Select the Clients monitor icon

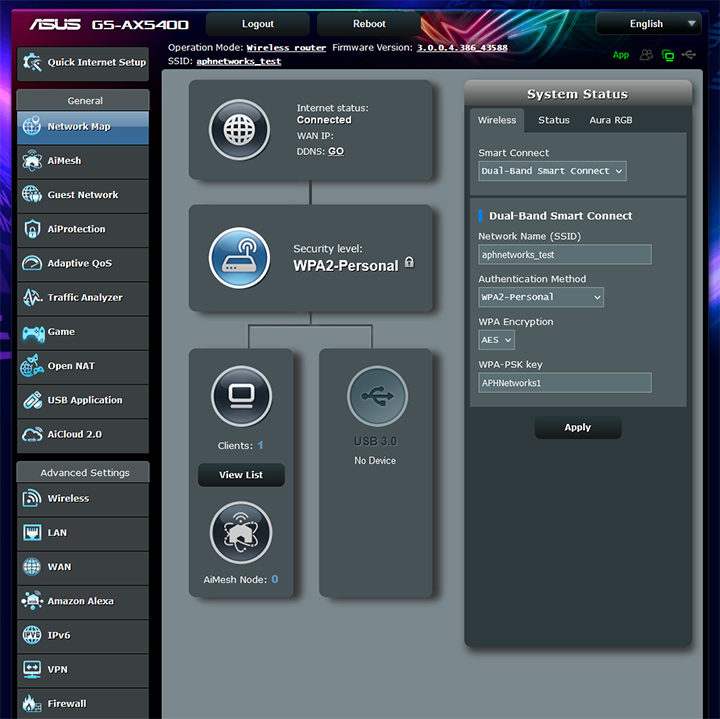pos(241,397)
